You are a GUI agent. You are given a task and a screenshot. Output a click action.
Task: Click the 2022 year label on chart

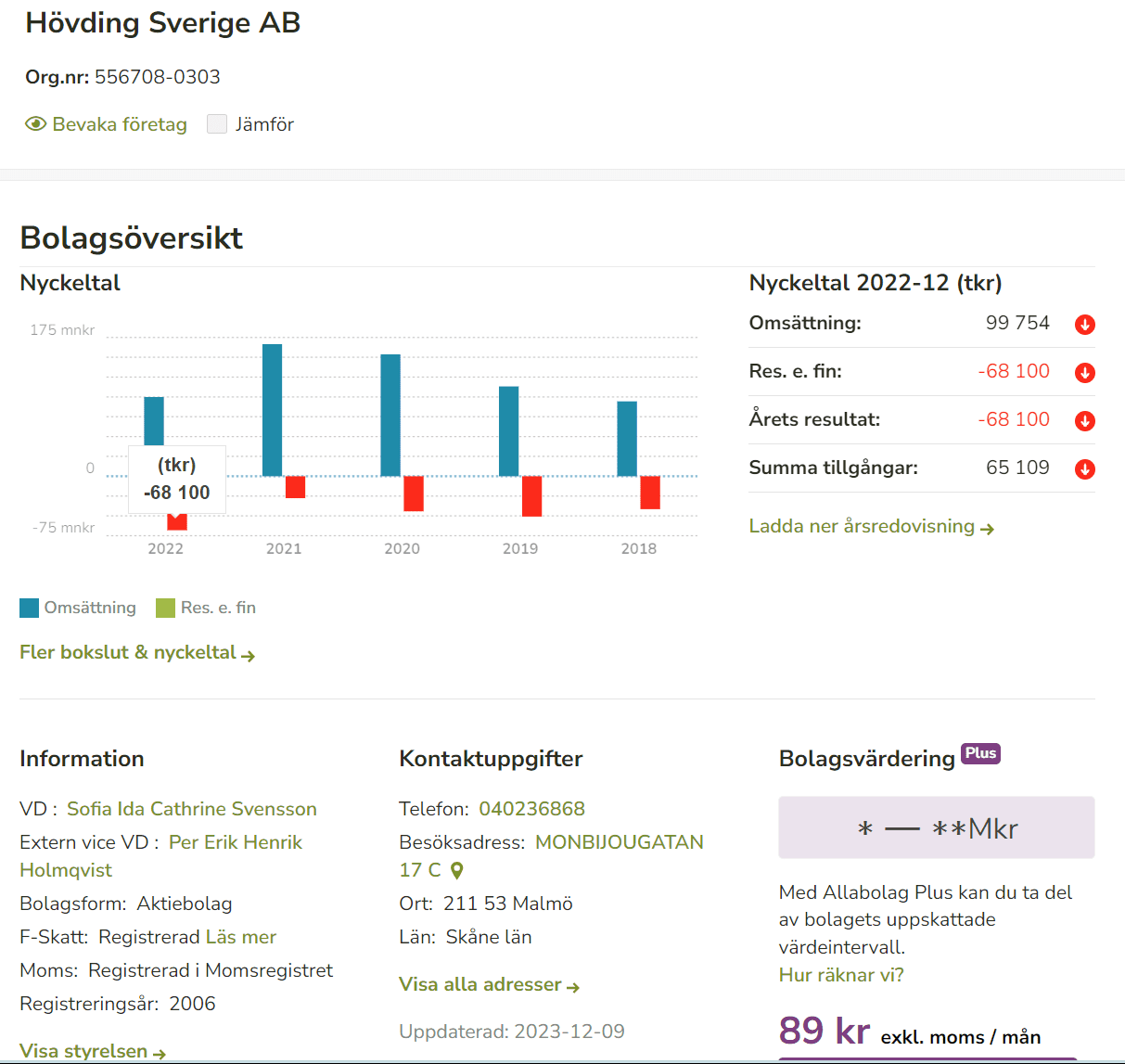tap(166, 549)
